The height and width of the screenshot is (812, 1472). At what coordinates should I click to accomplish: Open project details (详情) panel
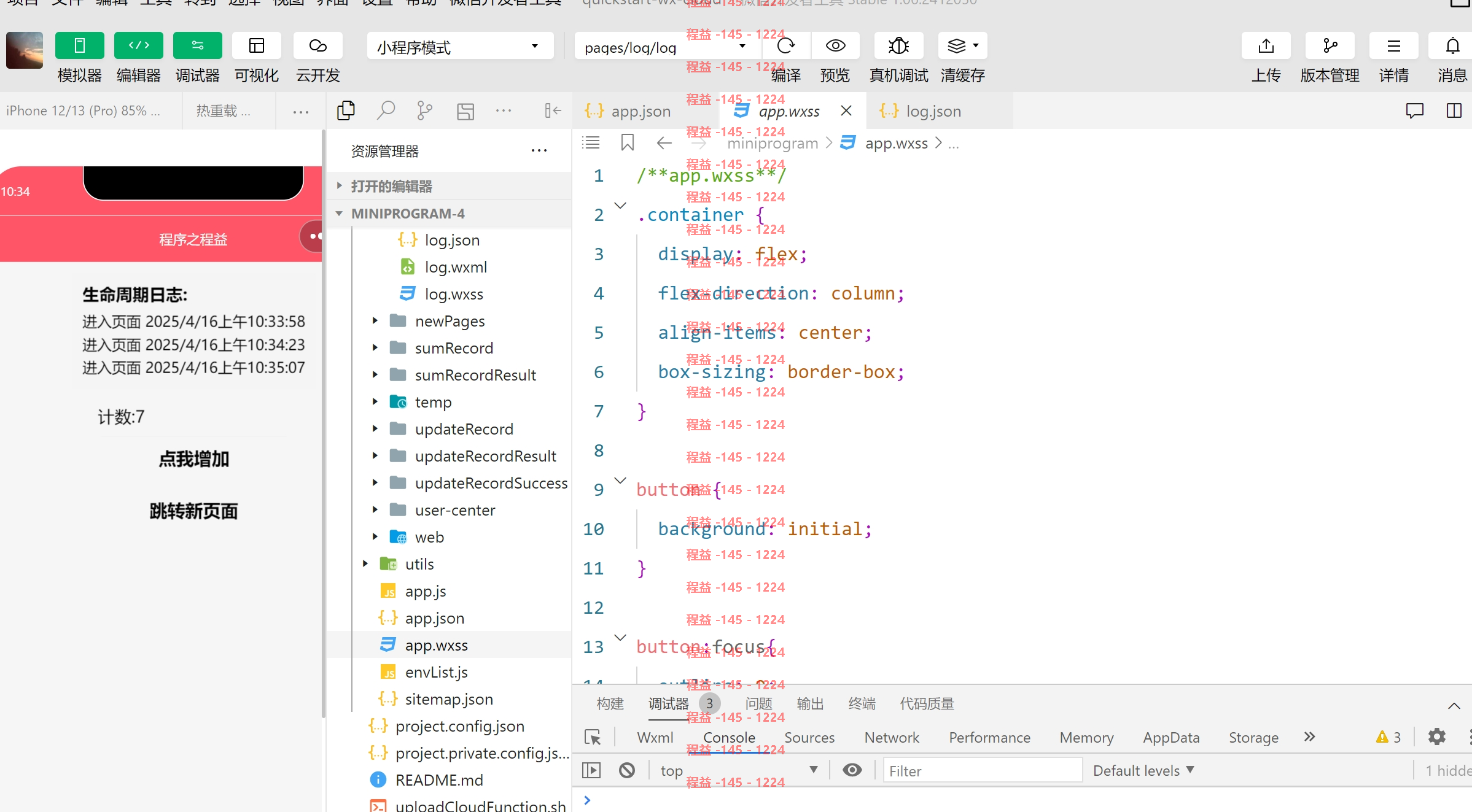(1393, 46)
